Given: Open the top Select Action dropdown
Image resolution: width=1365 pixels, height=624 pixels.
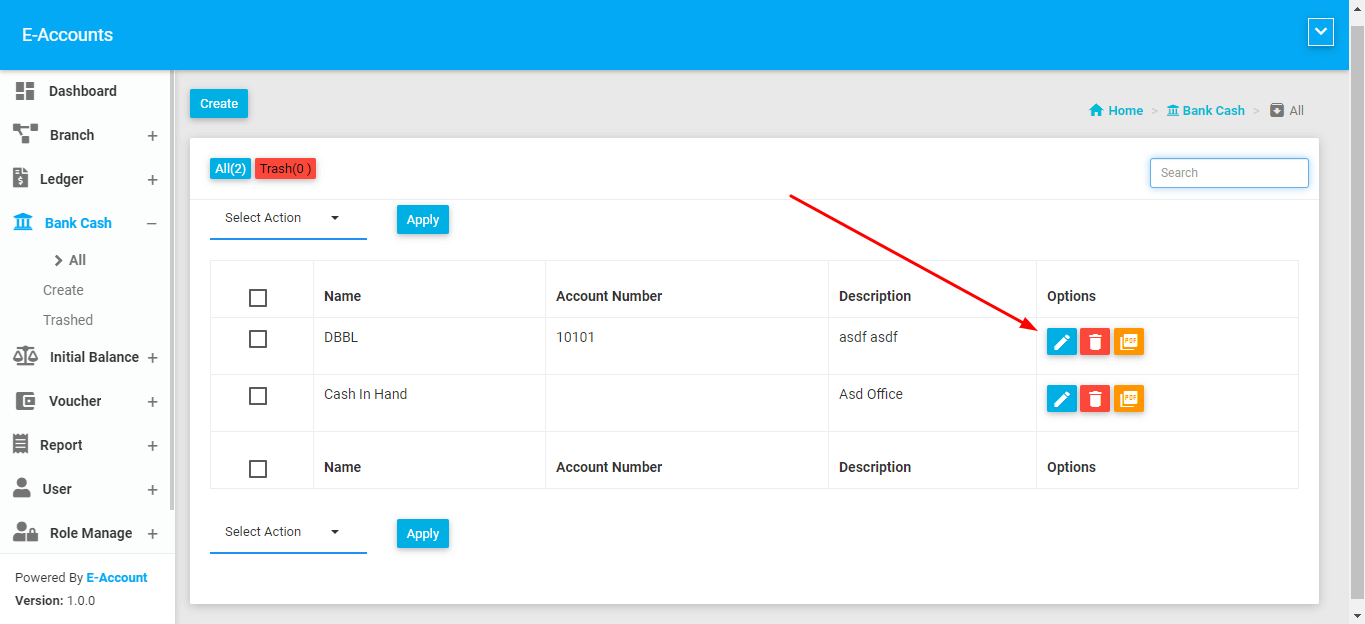Looking at the screenshot, I should click(287, 218).
